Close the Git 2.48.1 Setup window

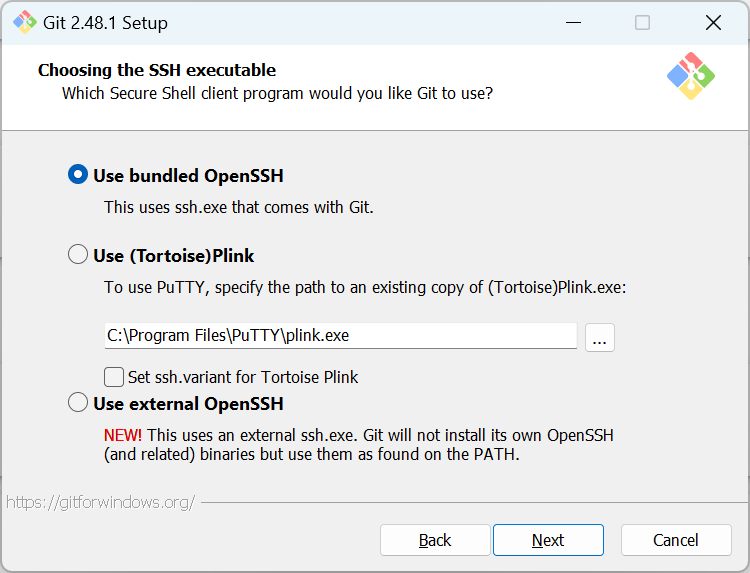[713, 22]
